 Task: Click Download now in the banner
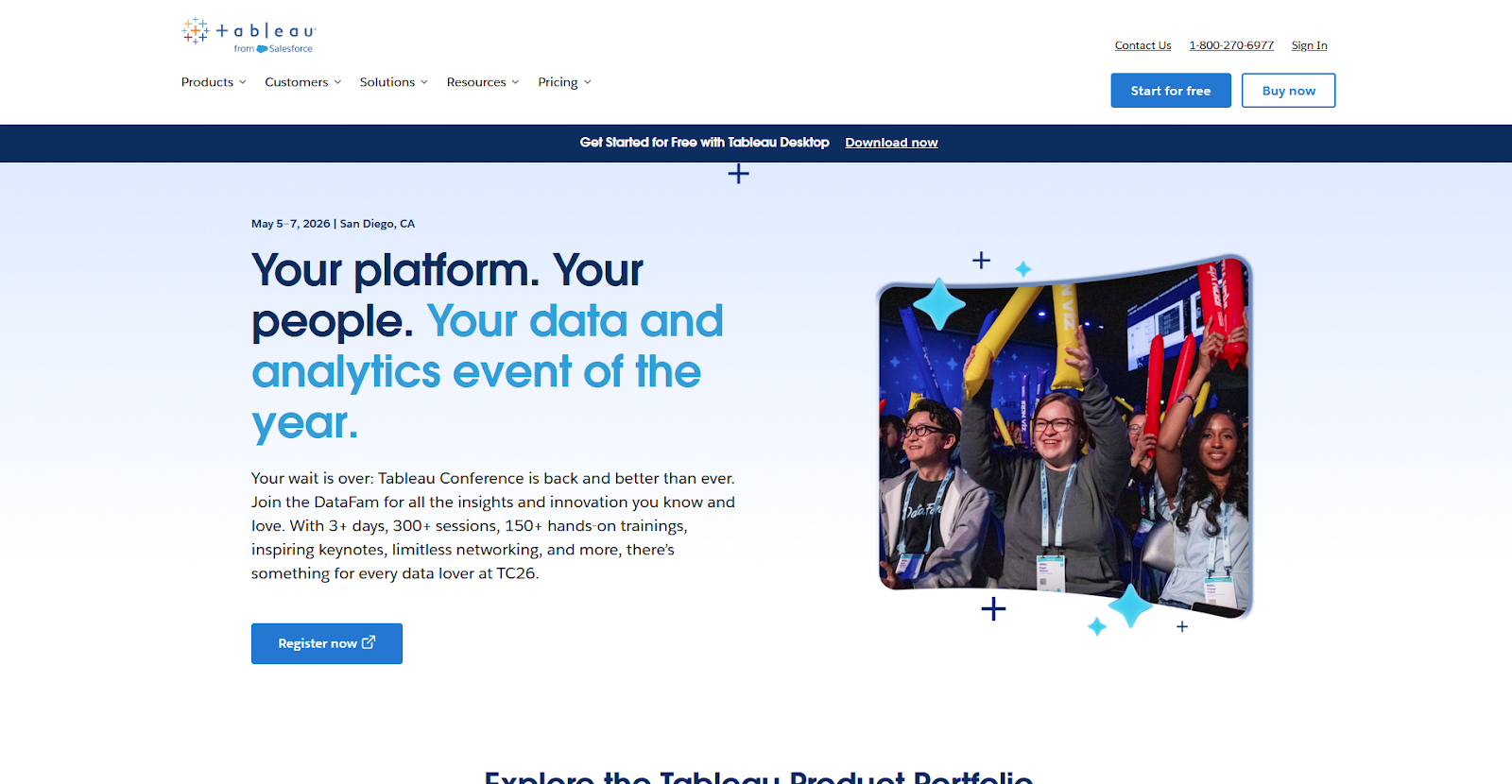[891, 143]
